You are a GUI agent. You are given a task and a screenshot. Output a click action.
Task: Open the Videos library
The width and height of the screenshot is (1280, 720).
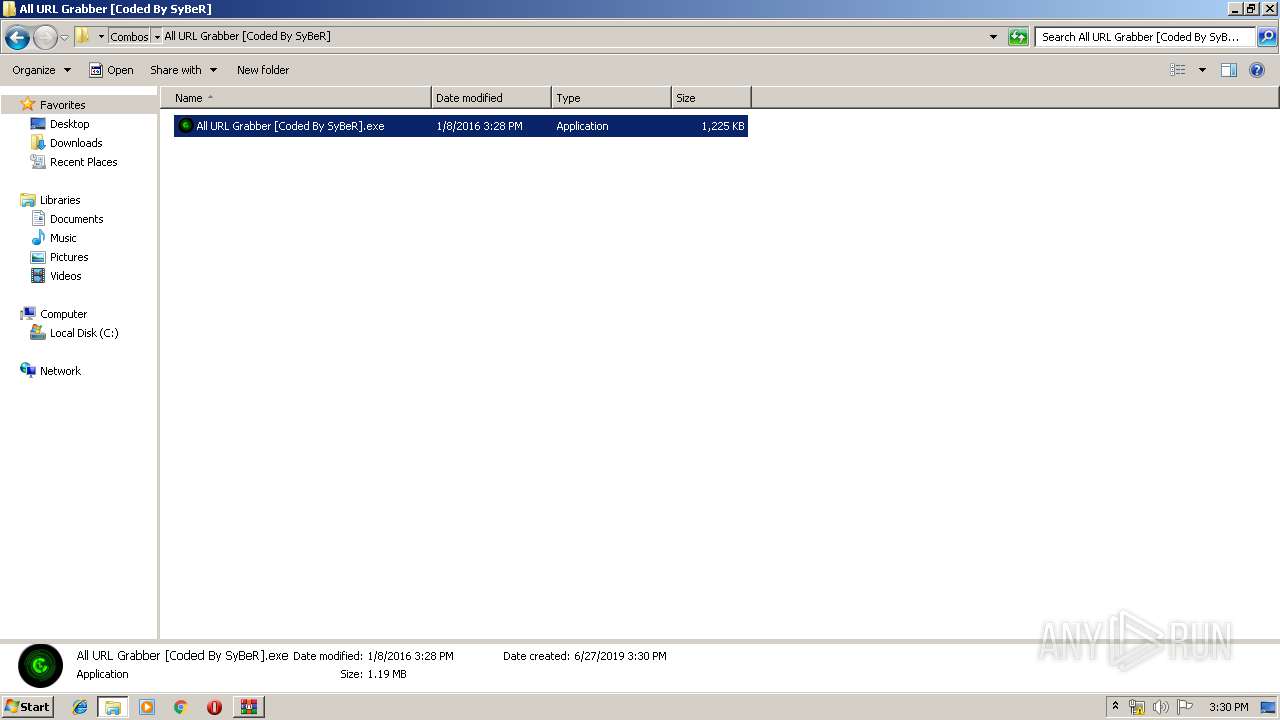click(65, 276)
